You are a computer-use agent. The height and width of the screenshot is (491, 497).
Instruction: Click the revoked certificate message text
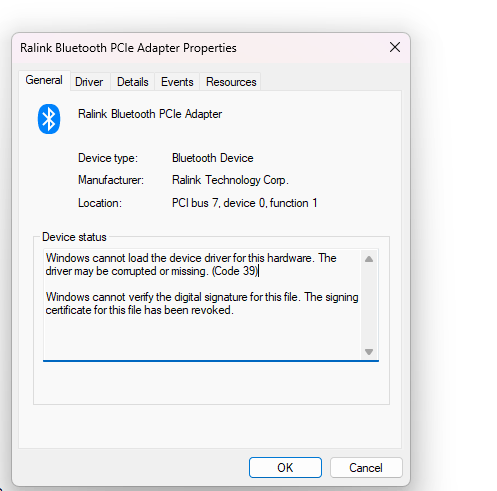(x=202, y=303)
